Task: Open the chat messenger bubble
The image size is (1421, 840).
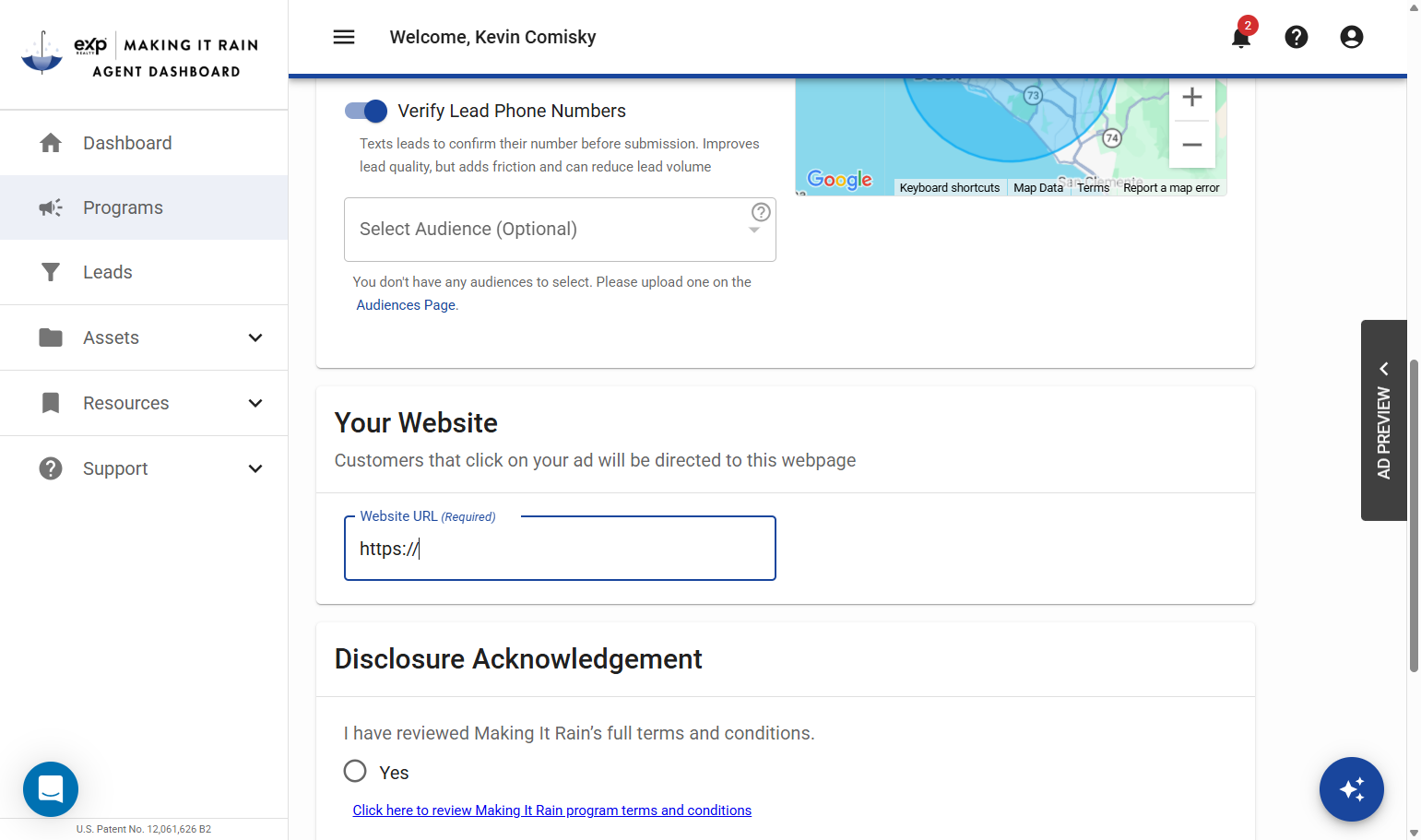Action: pos(51,789)
